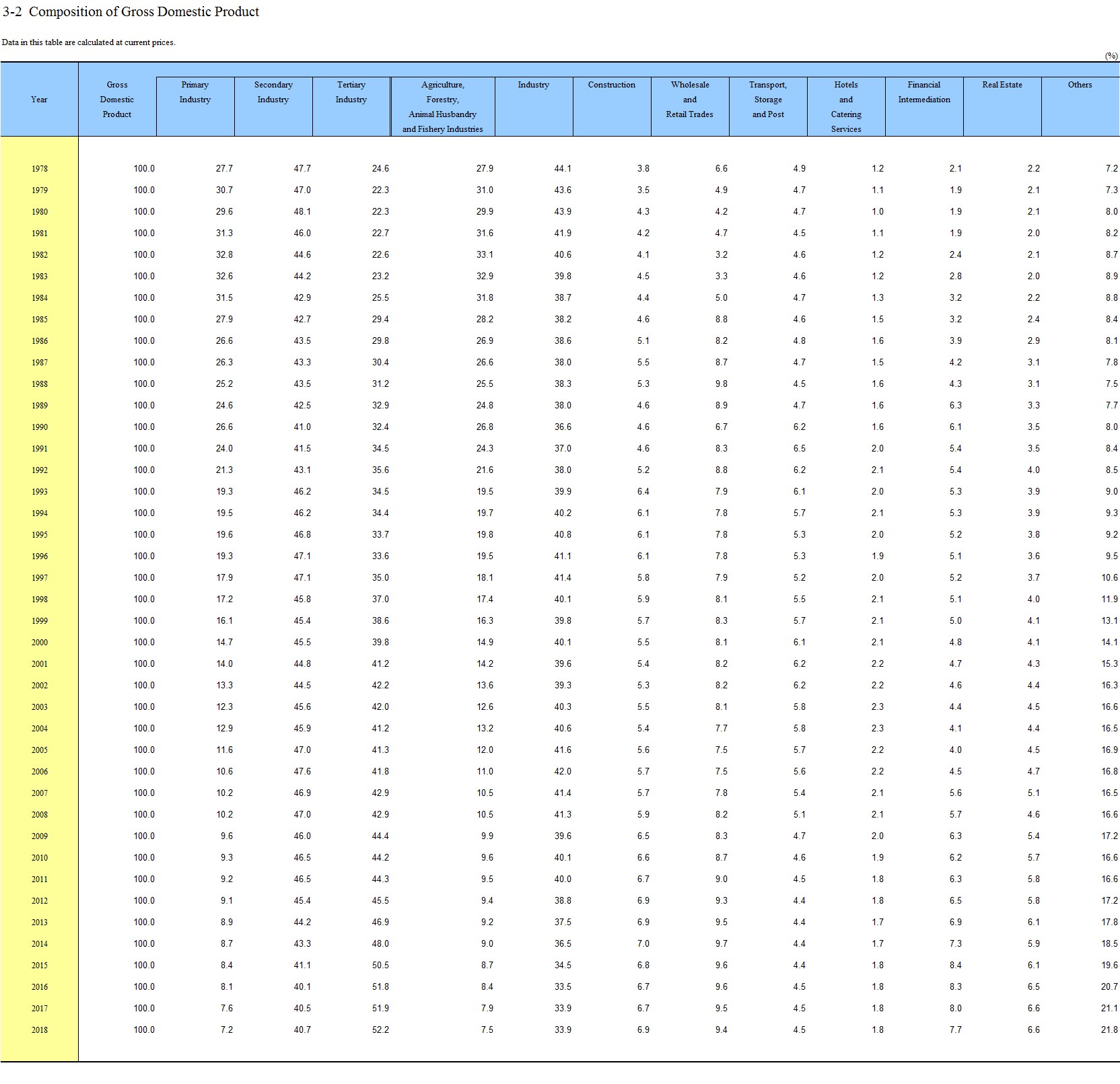The height and width of the screenshot is (1084, 1120).
Task: Click Agriculture value 33.1 for 1982
Action: point(485,255)
